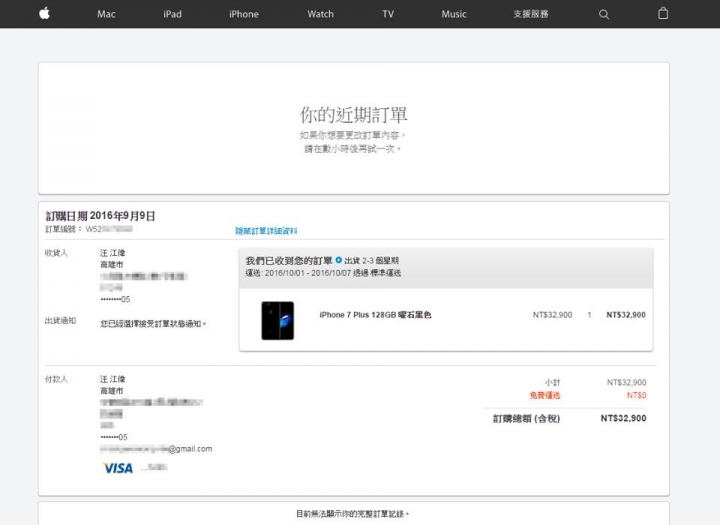The height and width of the screenshot is (525, 720).
Task: Open the iPhone menu
Action: tap(244, 14)
